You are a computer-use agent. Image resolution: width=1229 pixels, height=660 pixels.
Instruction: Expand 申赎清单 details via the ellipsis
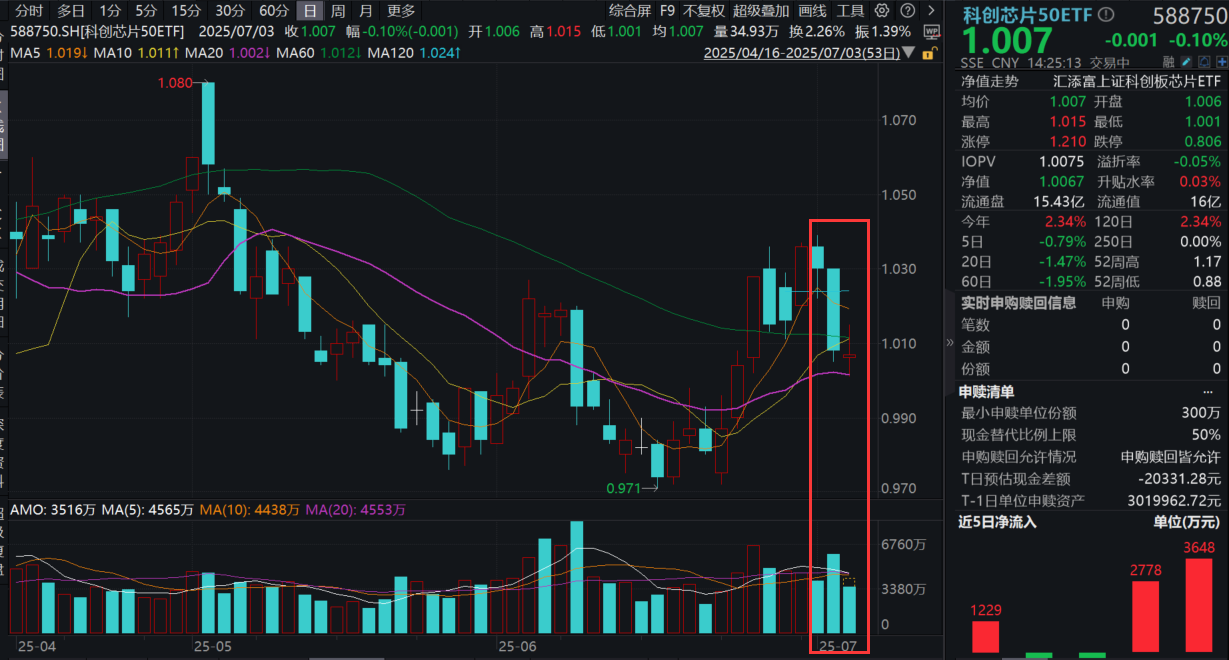(x=1208, y=391)
